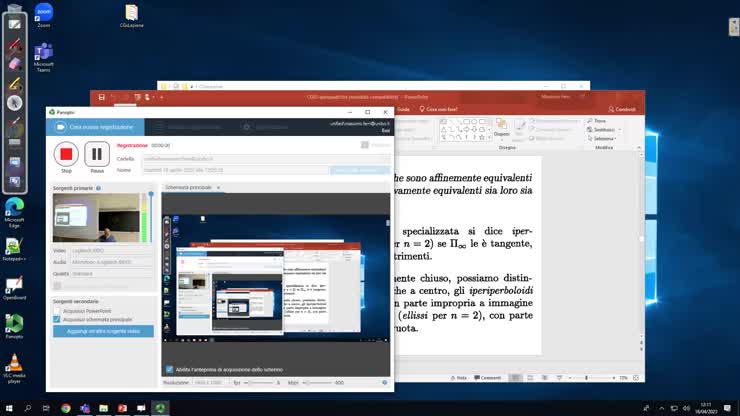Pause the Panopto recording

pyautogui.click(x=97, y=154)
